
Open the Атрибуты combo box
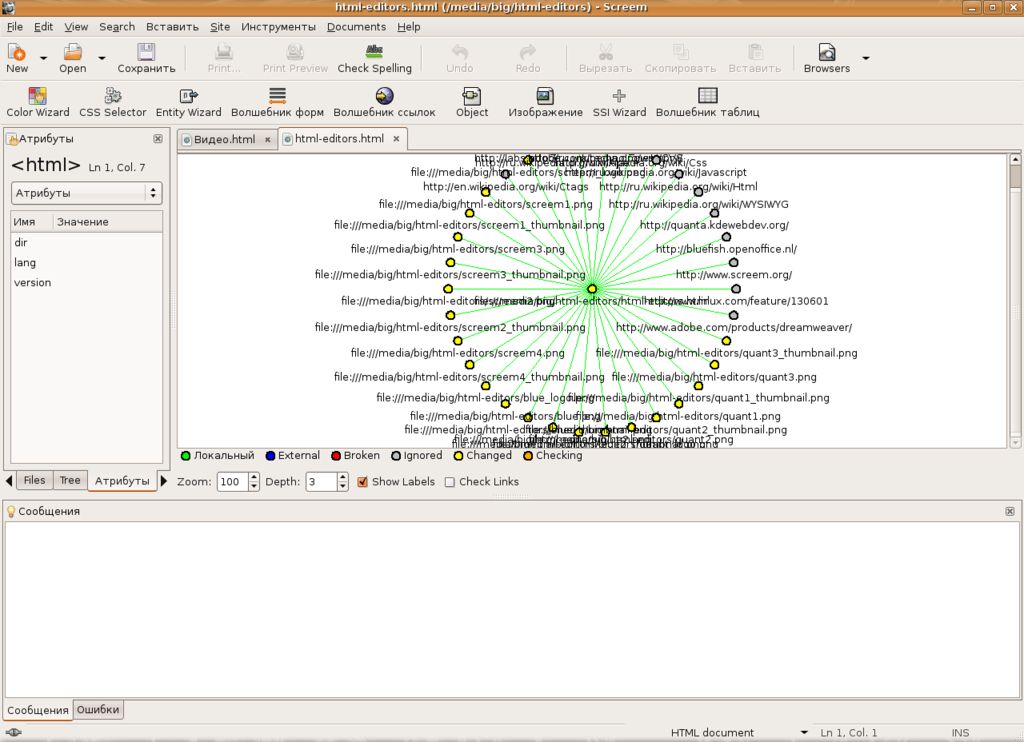click(87, 193)
